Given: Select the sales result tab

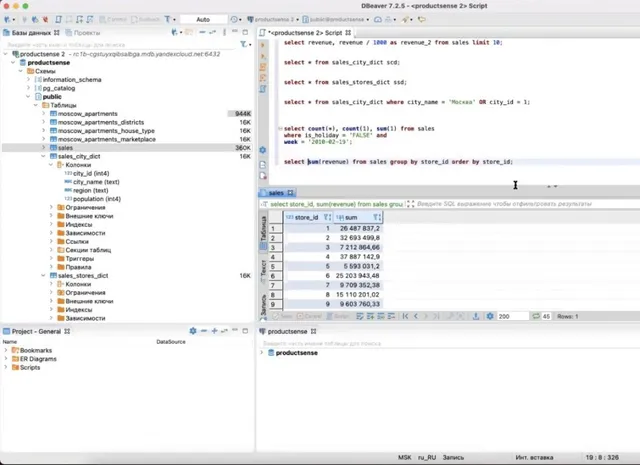Looking at the screenshot, I should 276,193.
